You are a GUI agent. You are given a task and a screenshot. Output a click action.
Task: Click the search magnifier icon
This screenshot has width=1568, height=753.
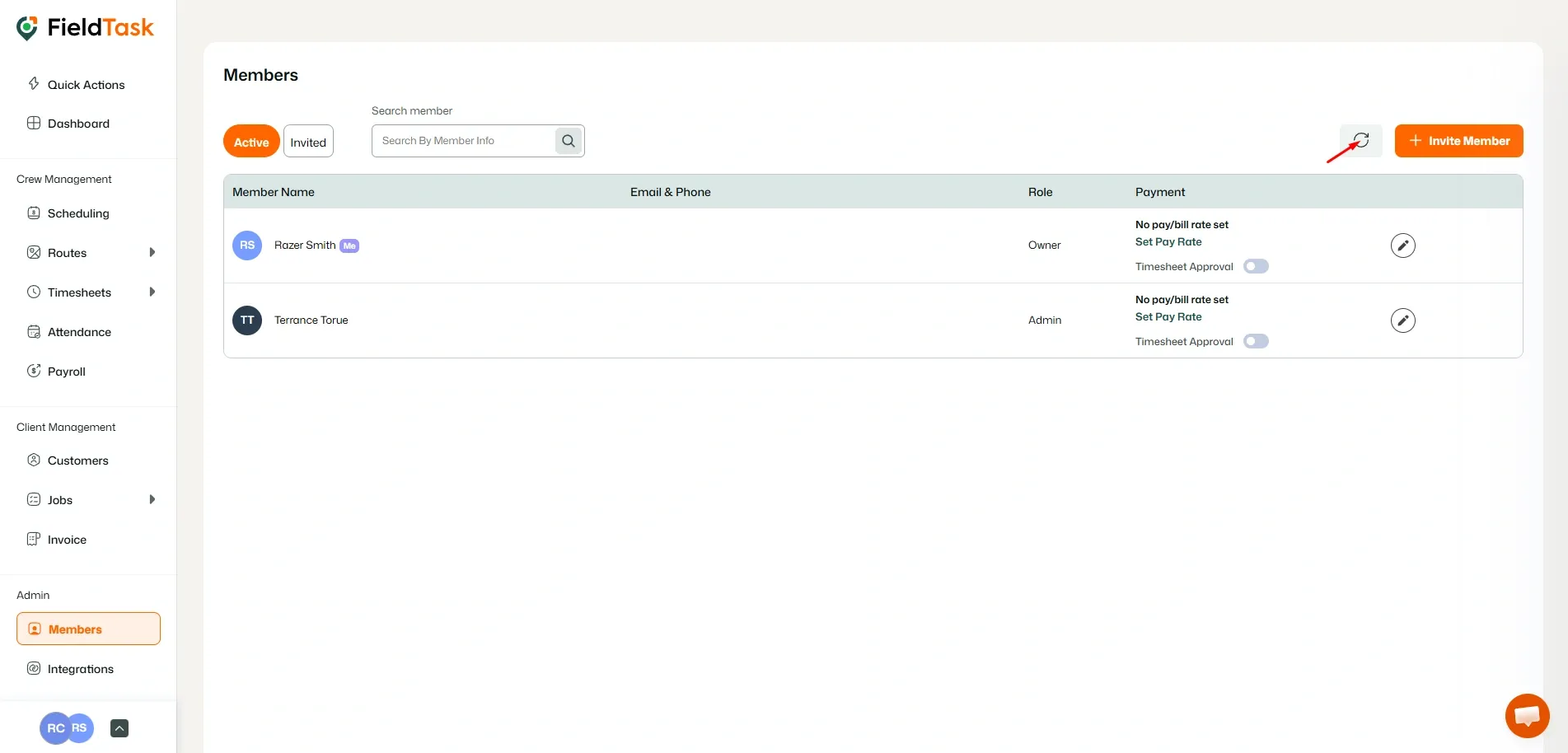pyautogui.click(x=568, y=140)
